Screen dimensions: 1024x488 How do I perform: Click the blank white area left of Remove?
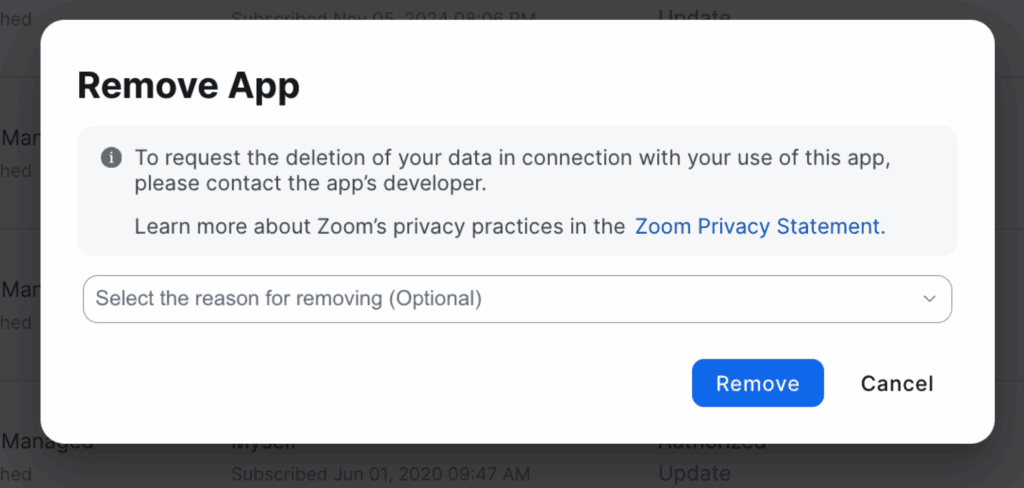point(400,383)
